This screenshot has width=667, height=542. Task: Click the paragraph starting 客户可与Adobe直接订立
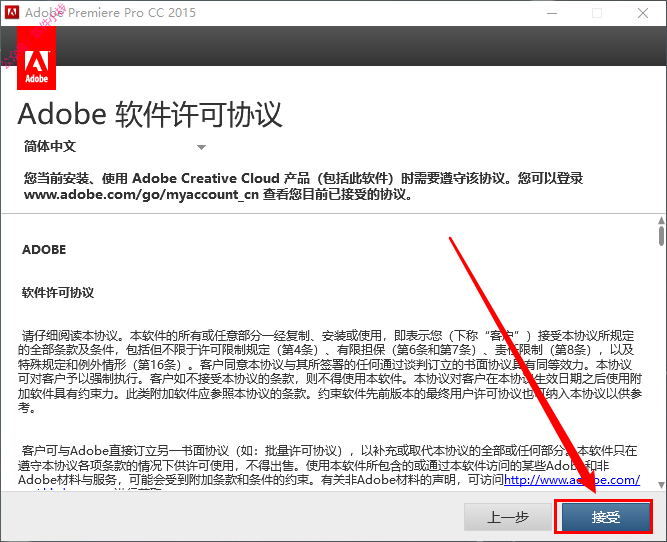coord(329,465)
